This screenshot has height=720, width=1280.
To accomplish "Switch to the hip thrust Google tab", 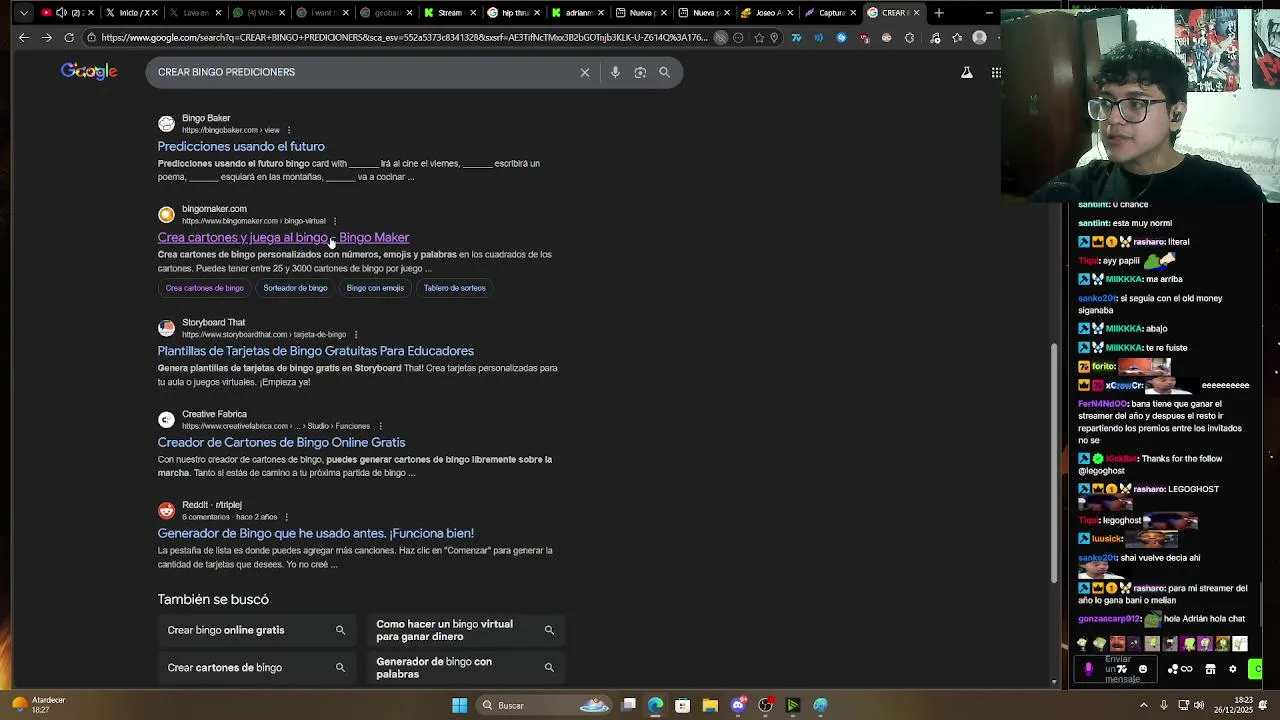I will (512, 13).
